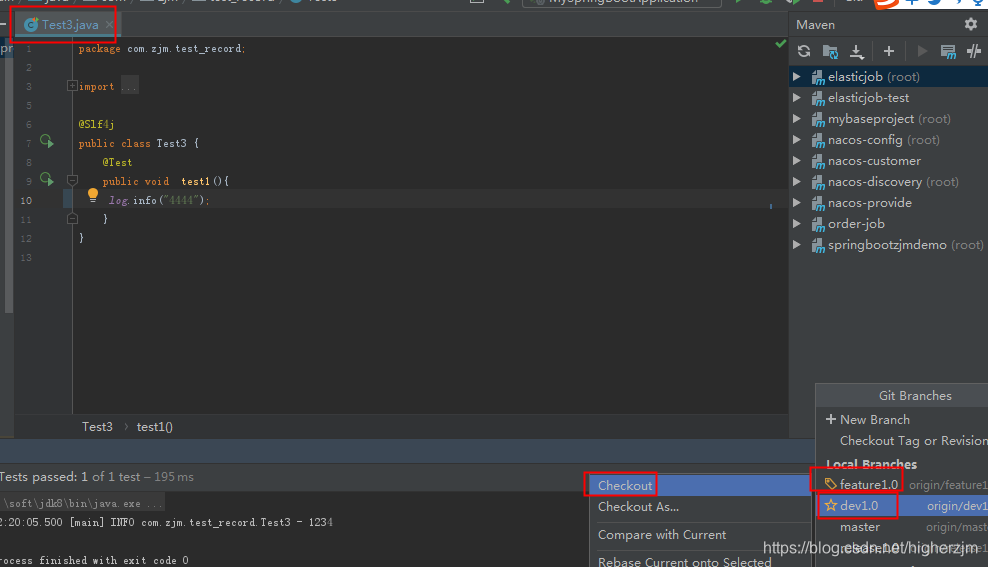Expand the elasticjob (root) Maven node
Image resolution: width=988 pixels, height=567 pixels.
click(796, 76)
